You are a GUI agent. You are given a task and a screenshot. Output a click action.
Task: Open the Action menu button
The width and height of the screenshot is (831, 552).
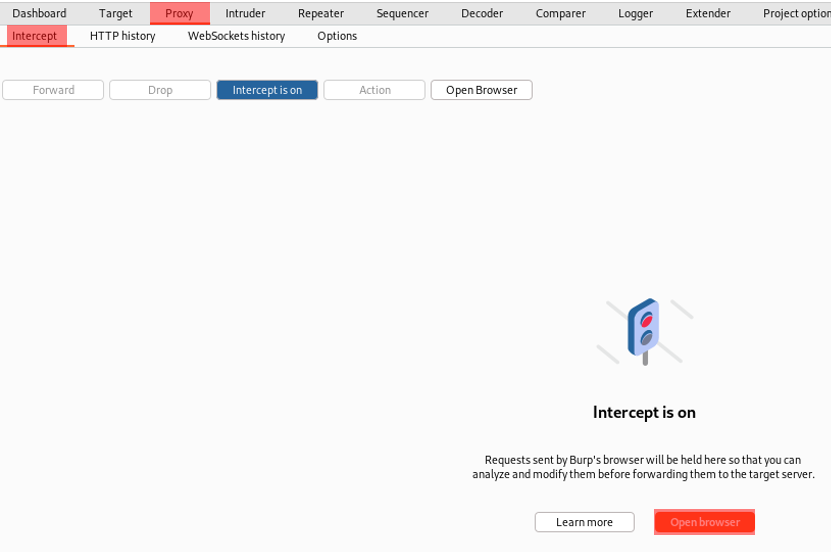click(375, 90)
